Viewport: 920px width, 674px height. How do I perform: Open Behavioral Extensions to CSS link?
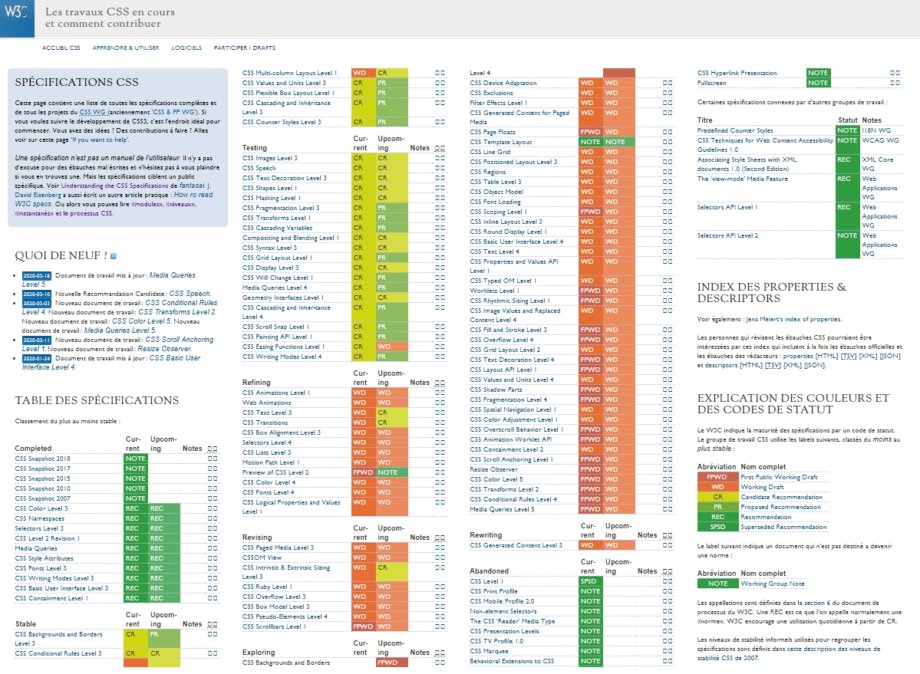click(x=512, y=661)
